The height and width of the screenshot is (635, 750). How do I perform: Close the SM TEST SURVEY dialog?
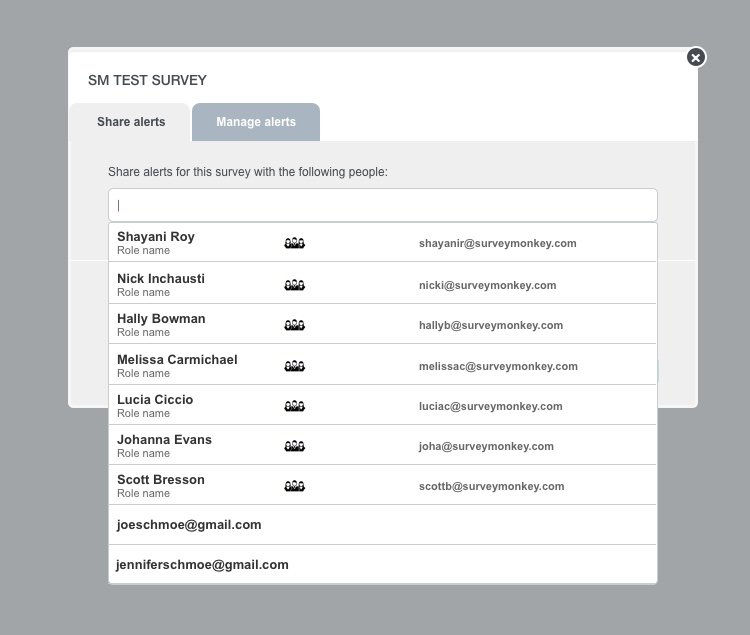696,57
